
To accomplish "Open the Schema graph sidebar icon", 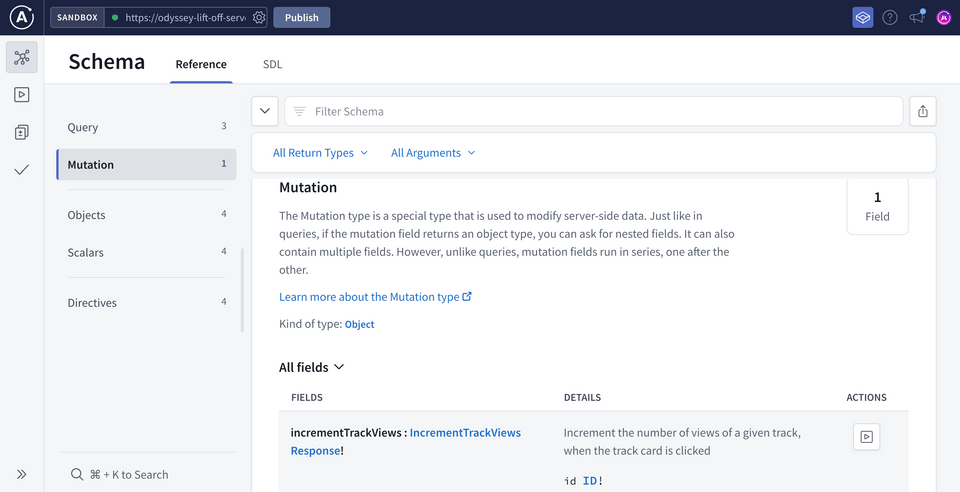I will (x=22, y=58).
